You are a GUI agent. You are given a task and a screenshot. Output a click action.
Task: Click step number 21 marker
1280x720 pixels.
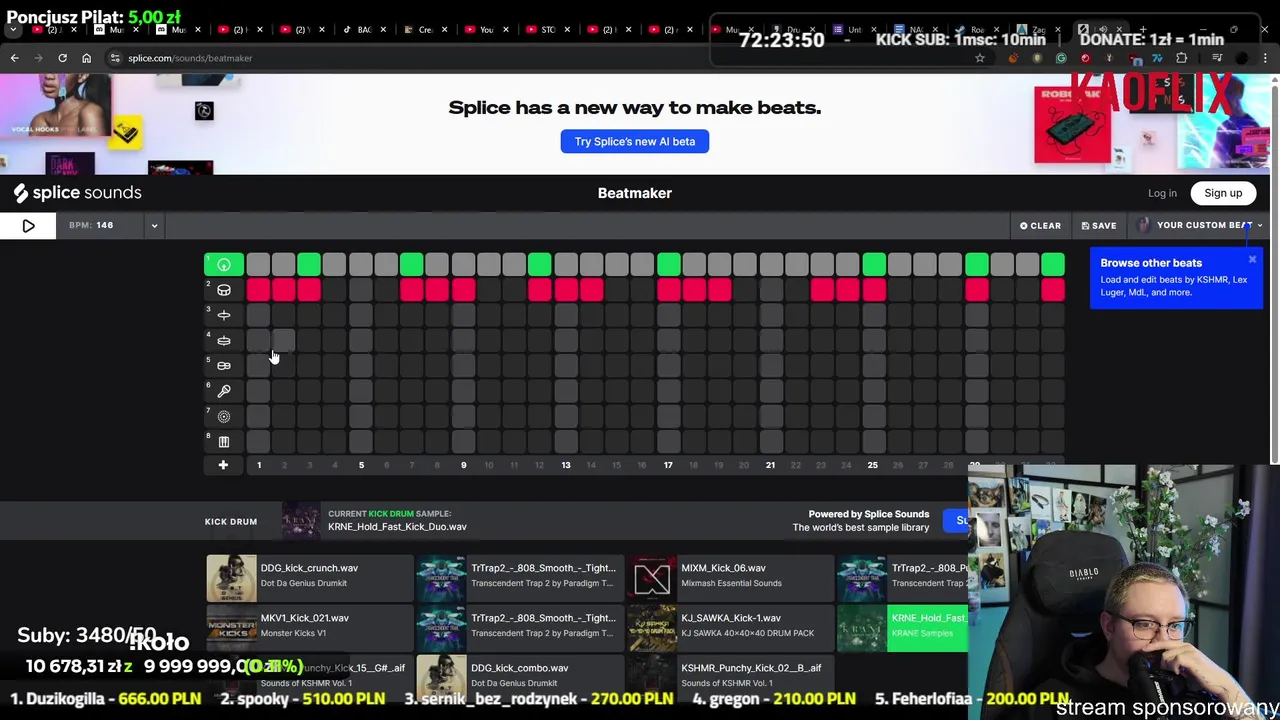coord(770,465)
